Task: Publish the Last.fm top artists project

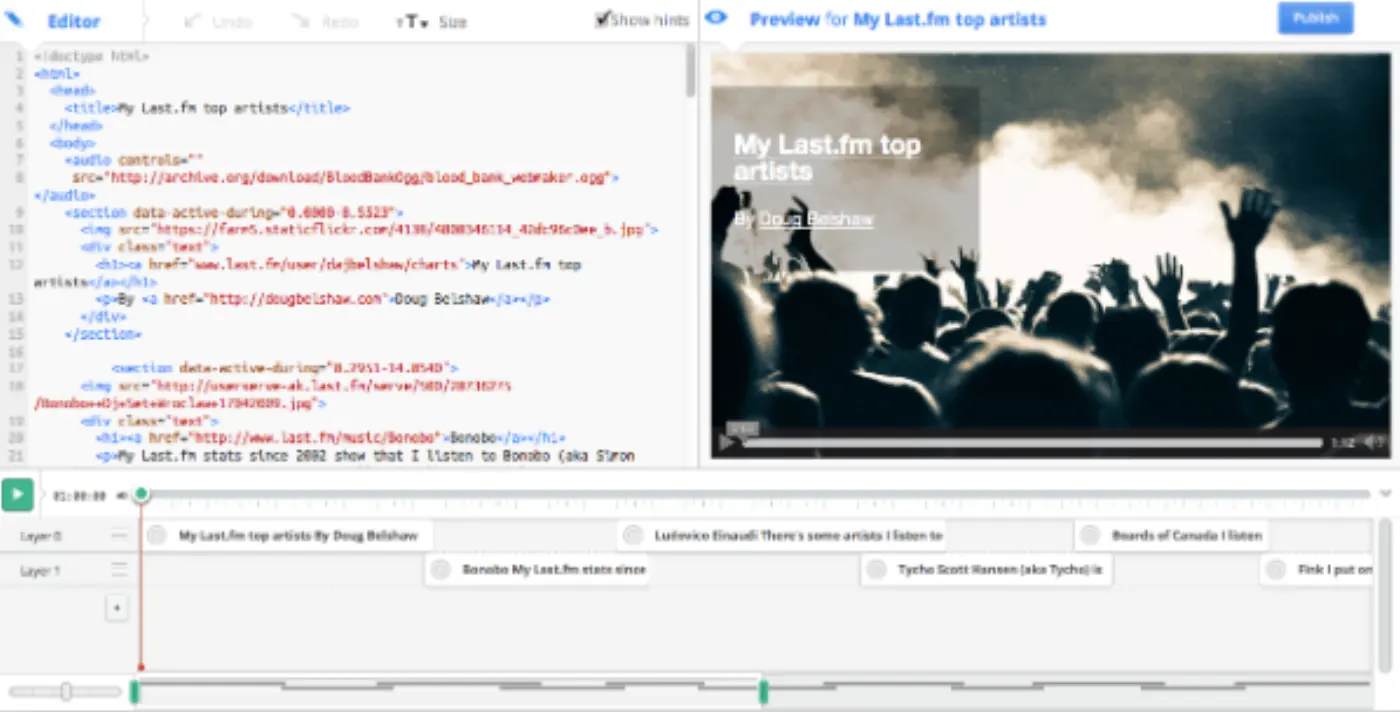Action: click(x=1315, y=18)
